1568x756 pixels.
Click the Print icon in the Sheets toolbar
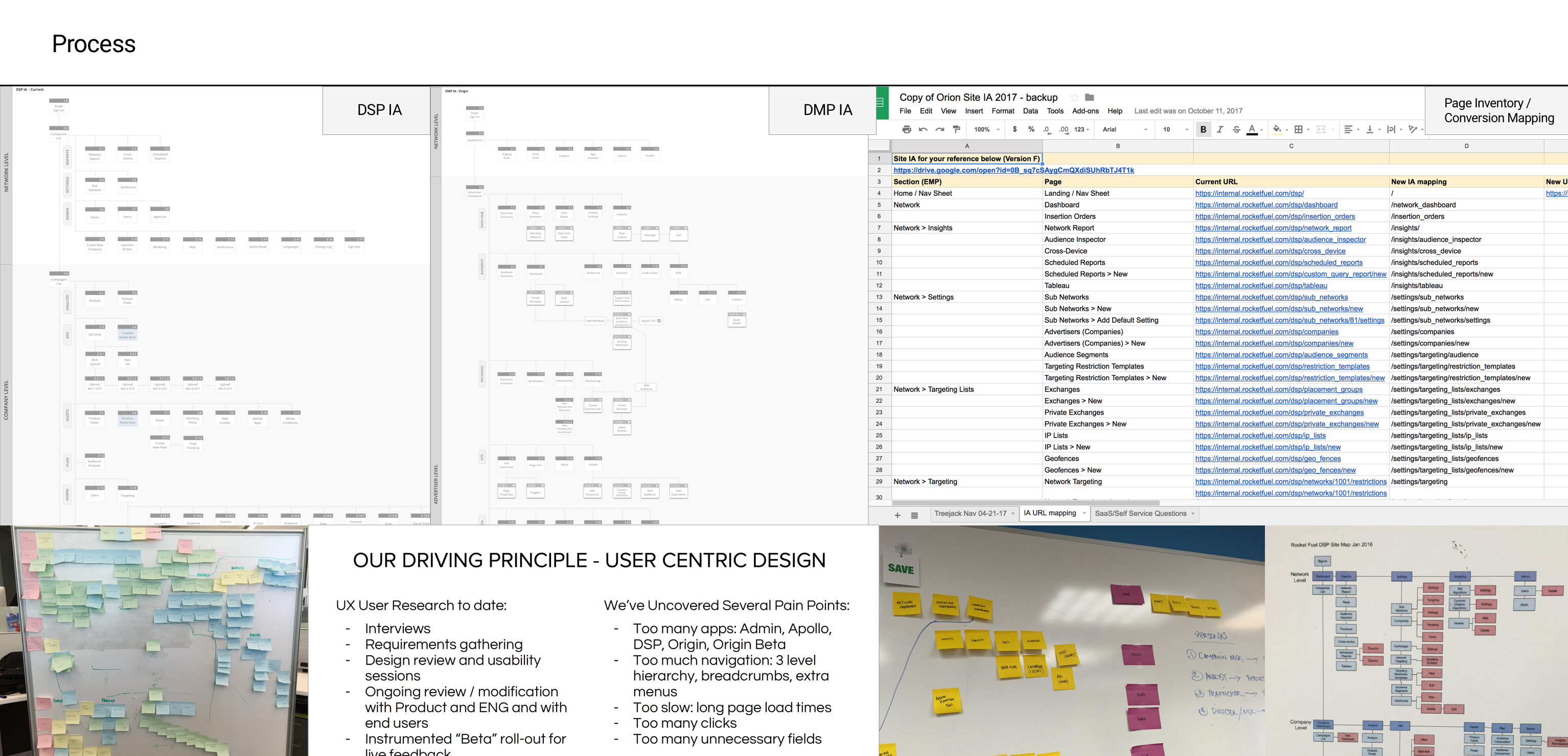[906, 129]
